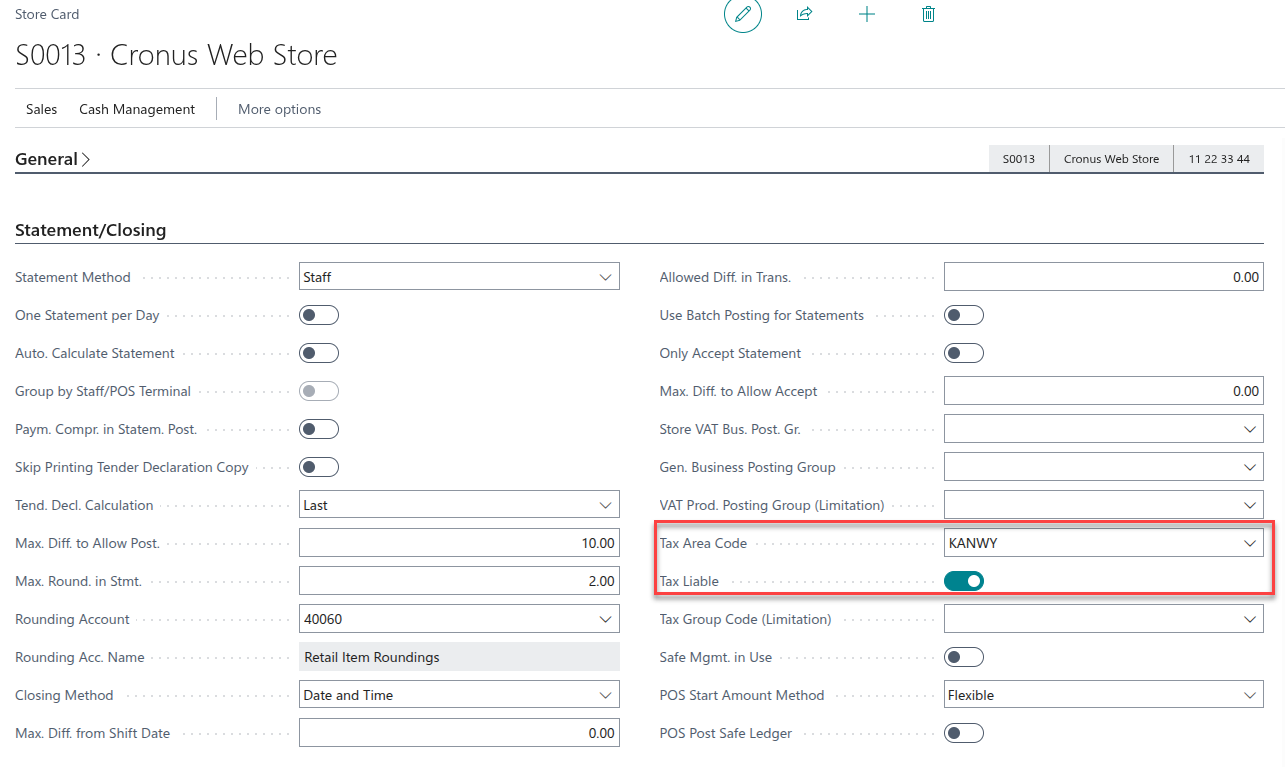Image resolution: width=1285 pixels, height=767 pixels.
Task: Disable the Tax Liable toggle
Action: [x=964, y=581]
